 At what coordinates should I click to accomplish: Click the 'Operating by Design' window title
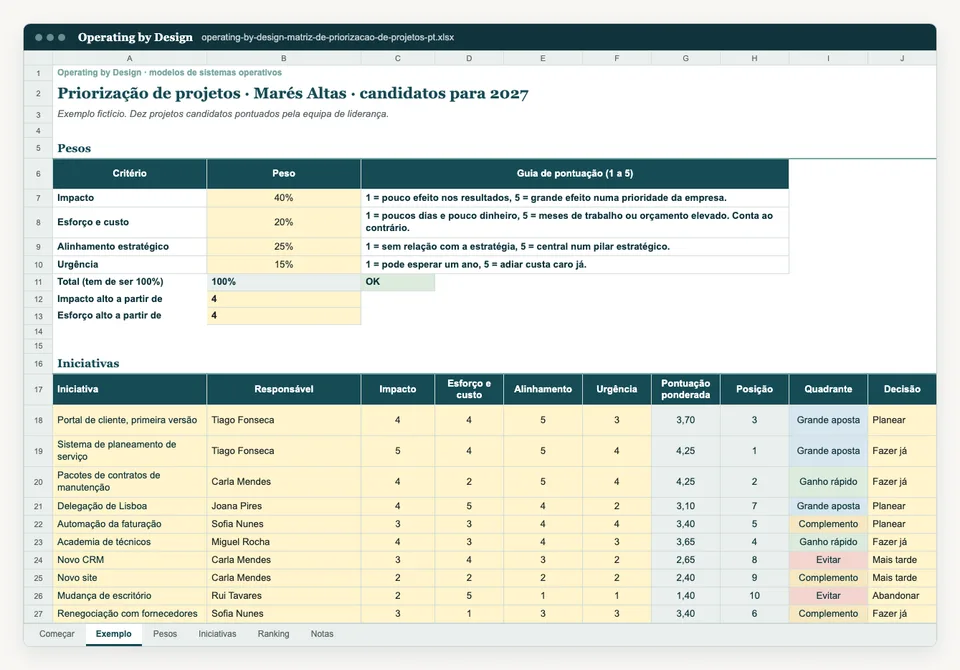pos(135,37)
